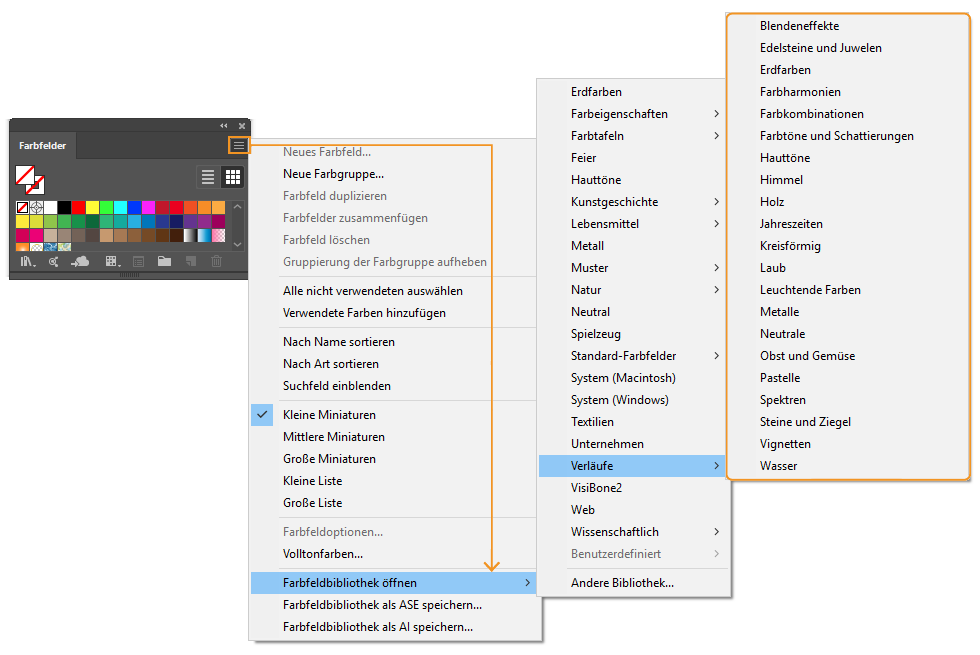Switch Farbfelder panel to list view
This screenshot has height=655, width=980.
[208, 177]
